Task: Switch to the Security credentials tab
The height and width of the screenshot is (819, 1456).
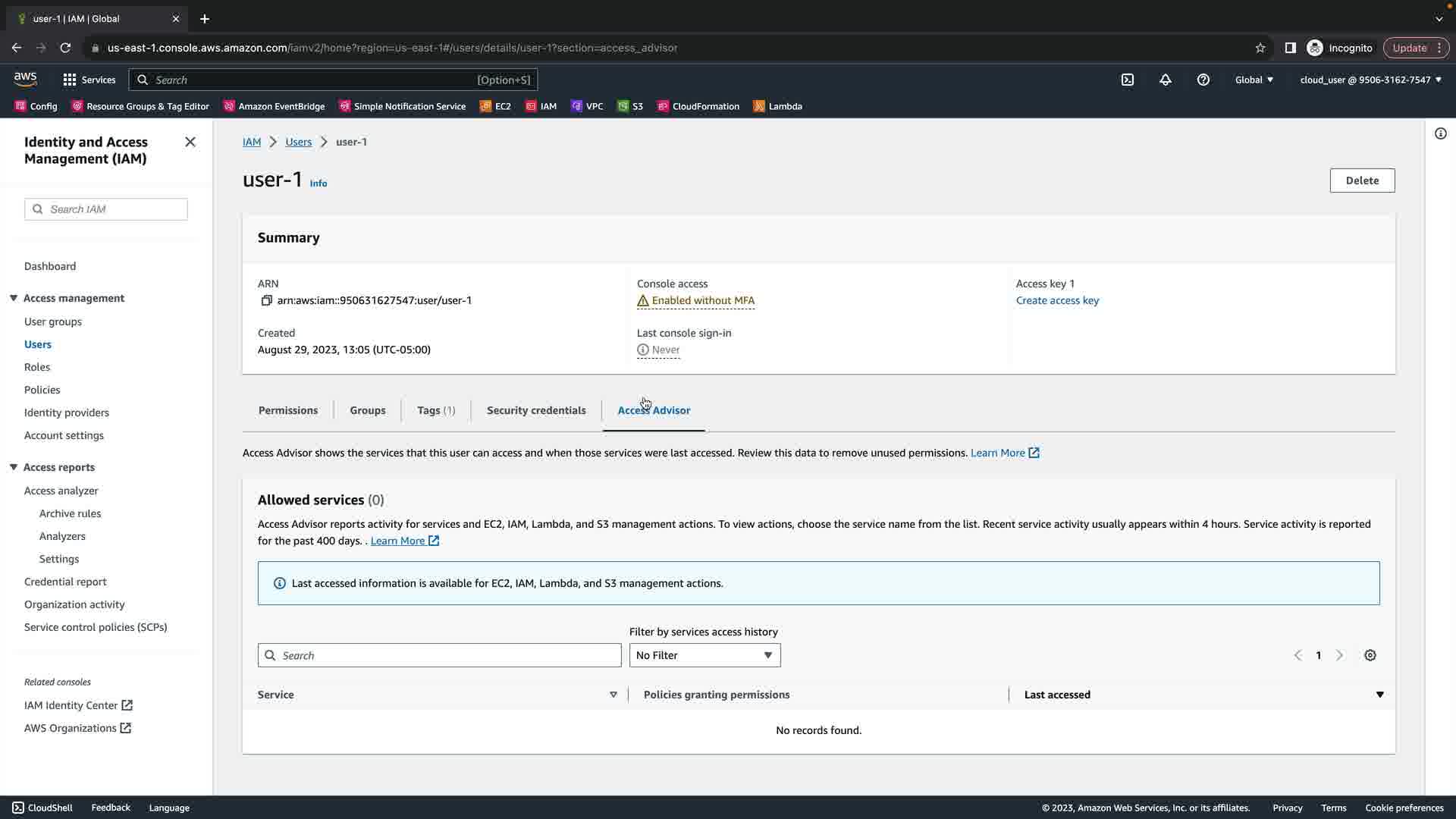Action: 535,410
